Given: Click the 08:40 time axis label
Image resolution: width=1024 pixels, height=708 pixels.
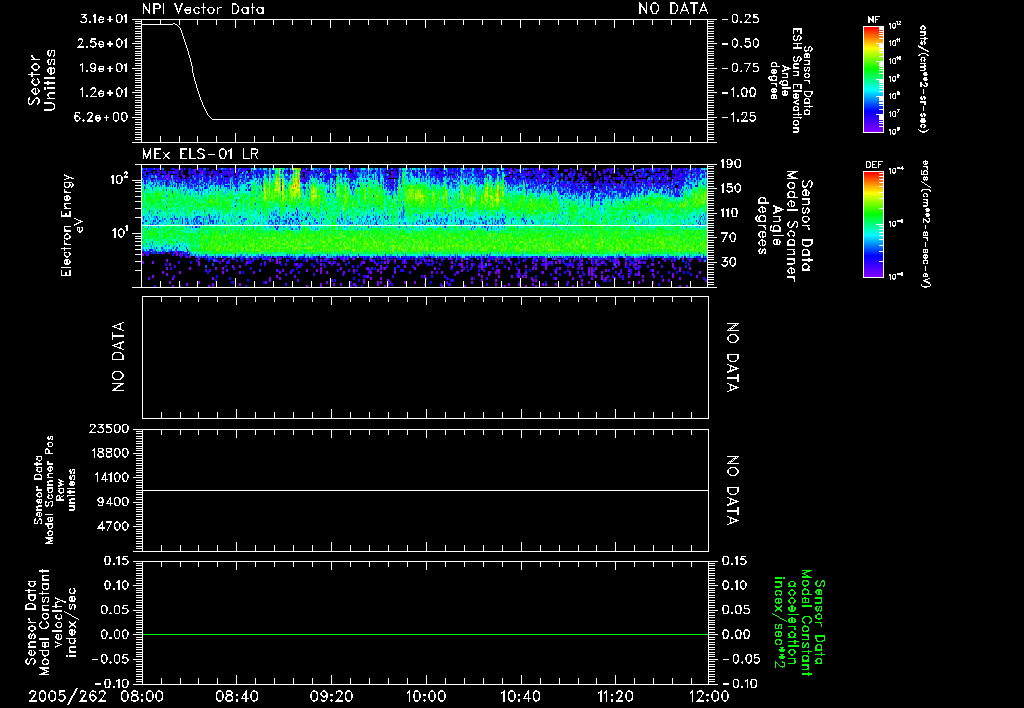Looking at the screenshot, I should pos(237,695).
